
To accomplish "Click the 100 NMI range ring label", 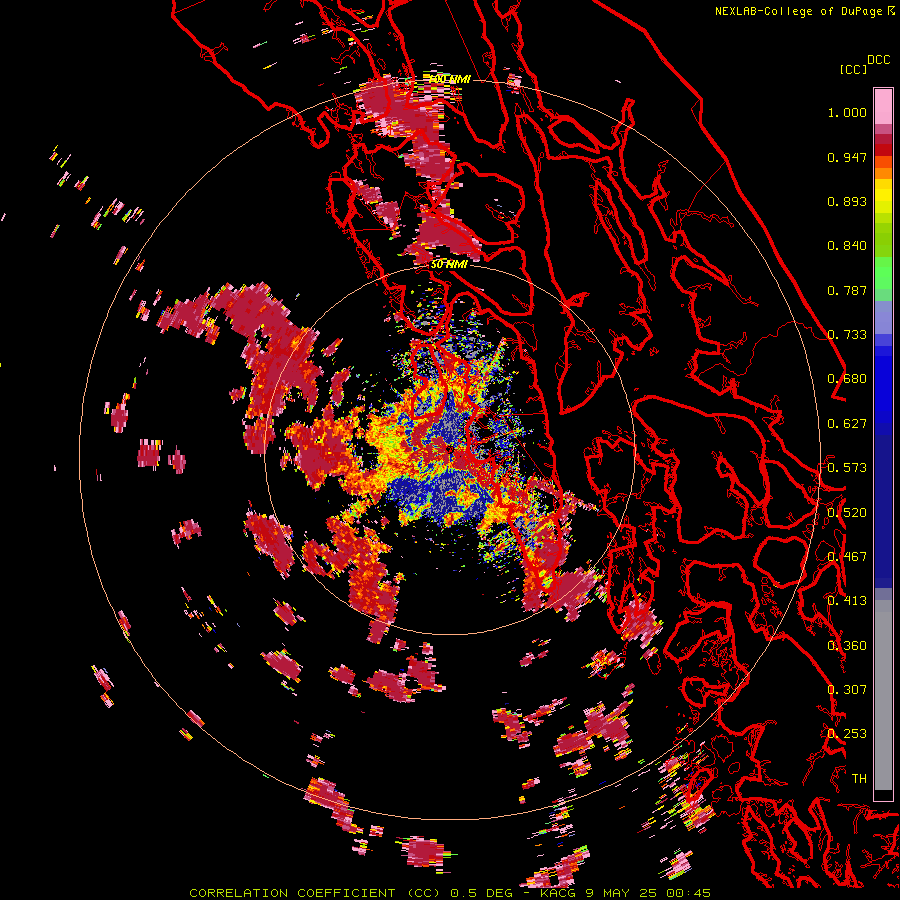I will 449,79.
